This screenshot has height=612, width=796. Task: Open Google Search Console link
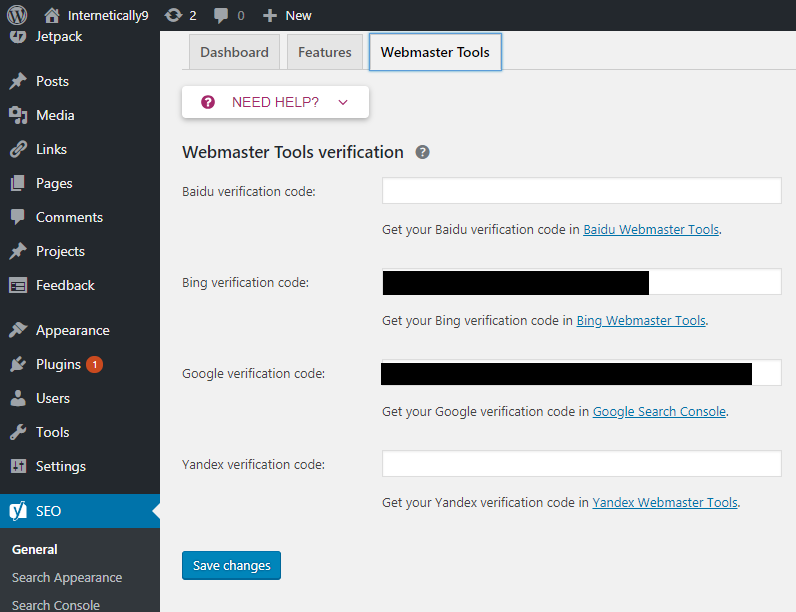(659, 411)
